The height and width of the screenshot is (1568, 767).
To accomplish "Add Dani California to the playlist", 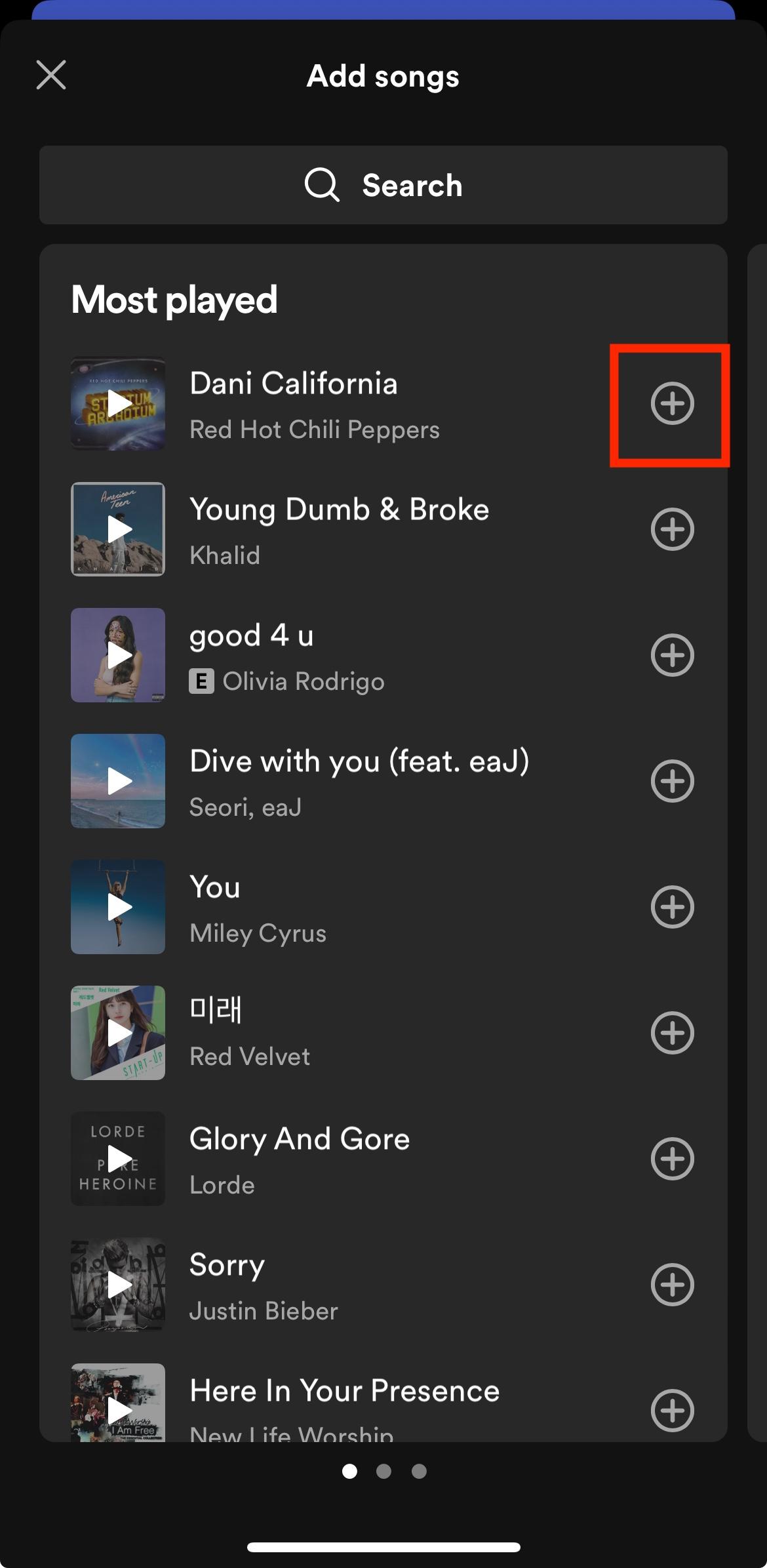I will coord(671,404).
